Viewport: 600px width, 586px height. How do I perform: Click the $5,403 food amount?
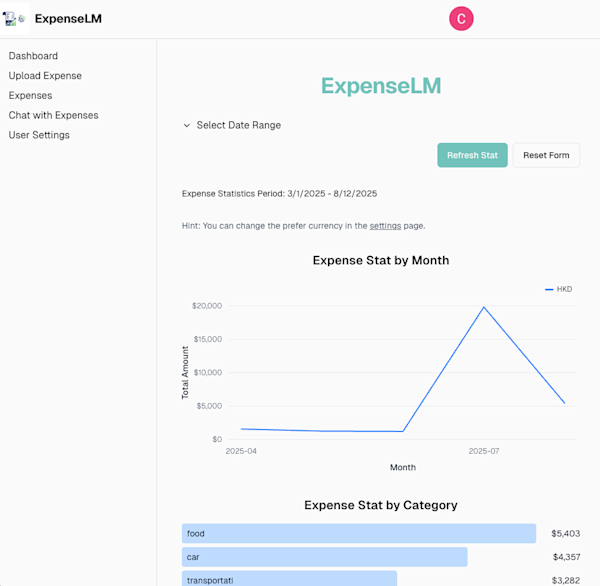click(x=566, y=534)
